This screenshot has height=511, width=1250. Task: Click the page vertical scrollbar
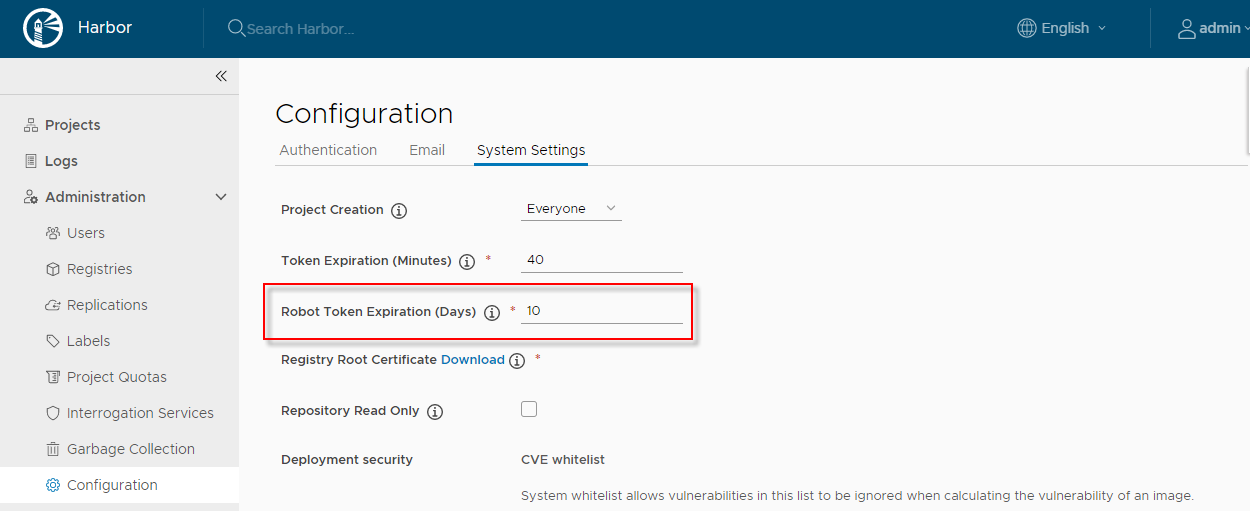(1246, 110)
